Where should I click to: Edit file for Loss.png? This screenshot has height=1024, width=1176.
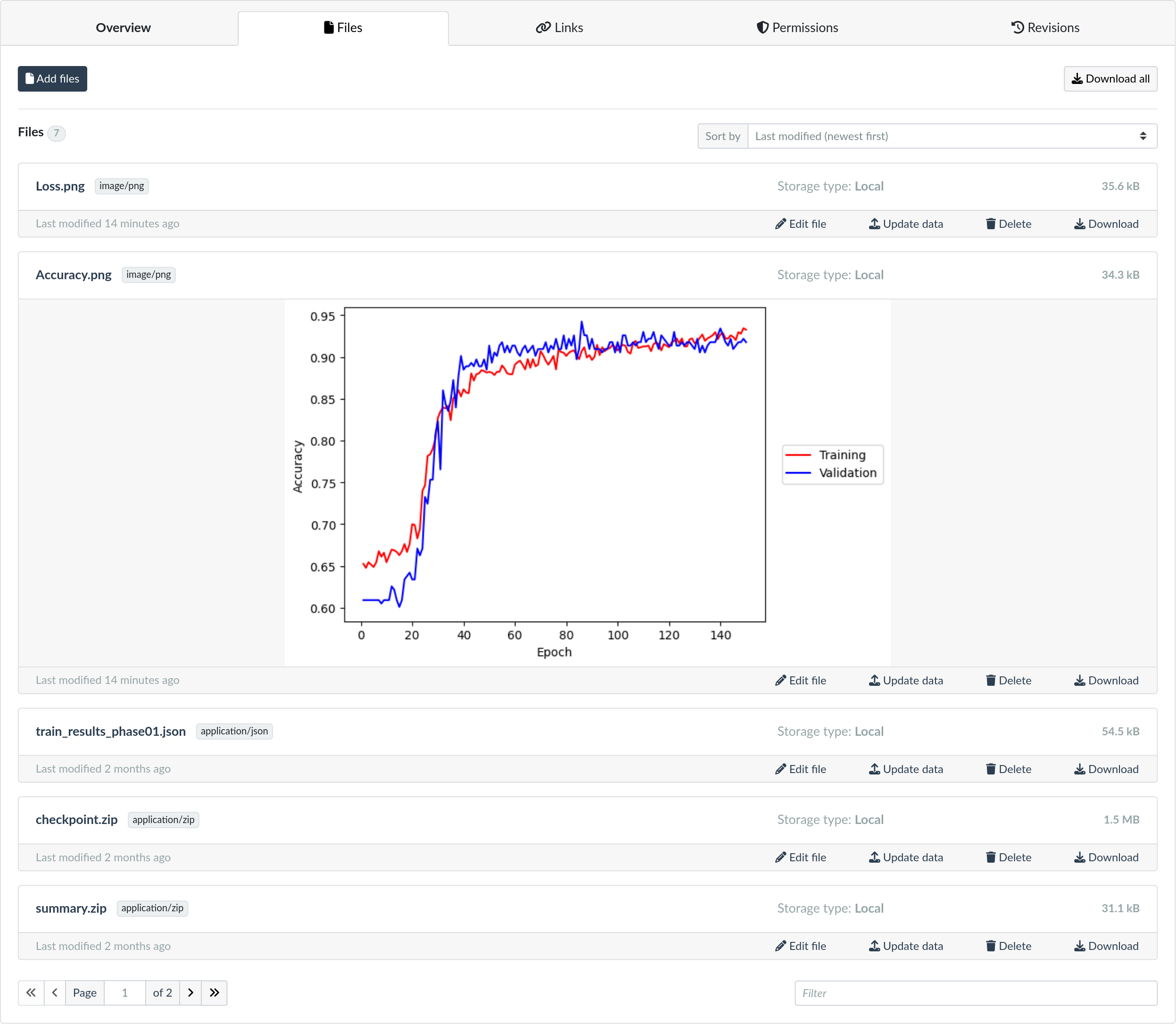pos(800,224)
